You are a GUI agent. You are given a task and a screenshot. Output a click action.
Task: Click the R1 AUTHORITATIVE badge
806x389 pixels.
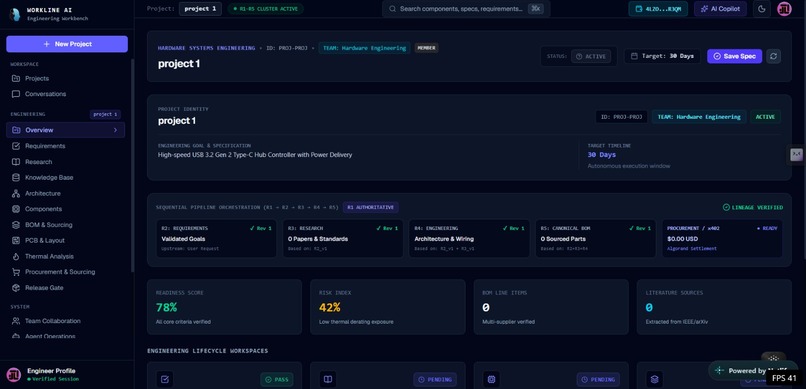(x=371, y=208)
